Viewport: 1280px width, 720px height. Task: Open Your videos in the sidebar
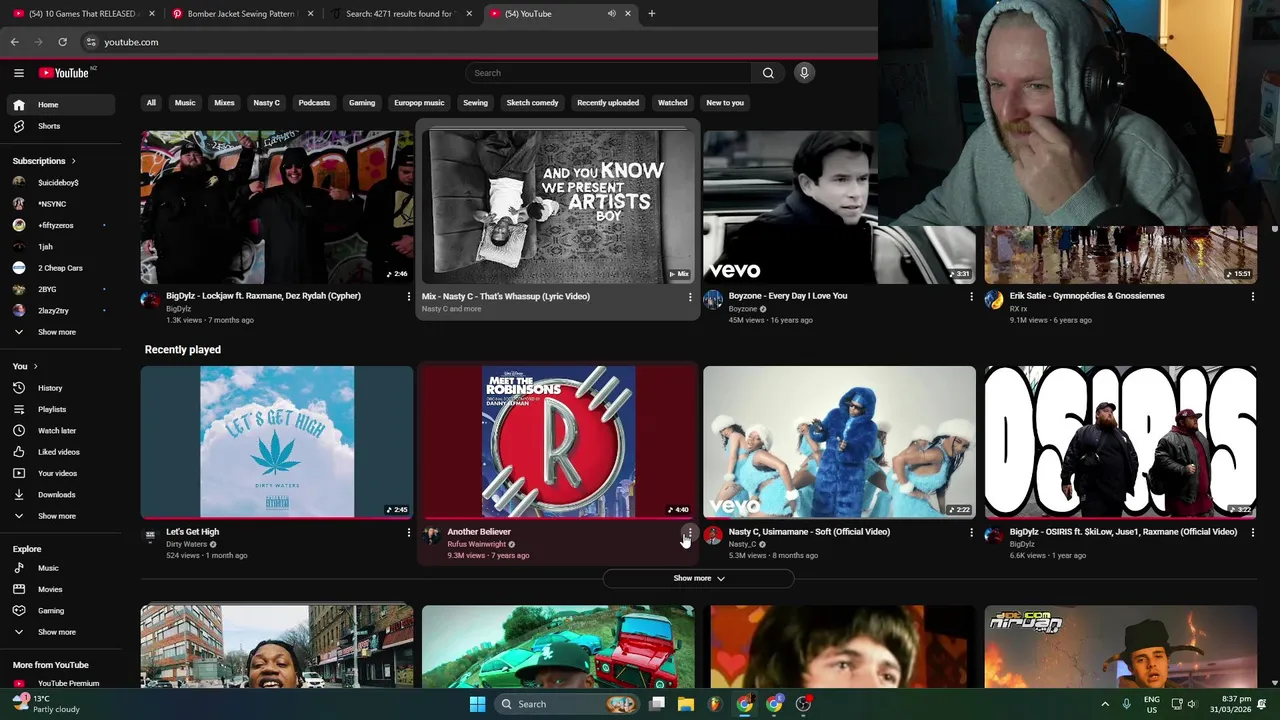pyautogui.click(x=58, y=473)
